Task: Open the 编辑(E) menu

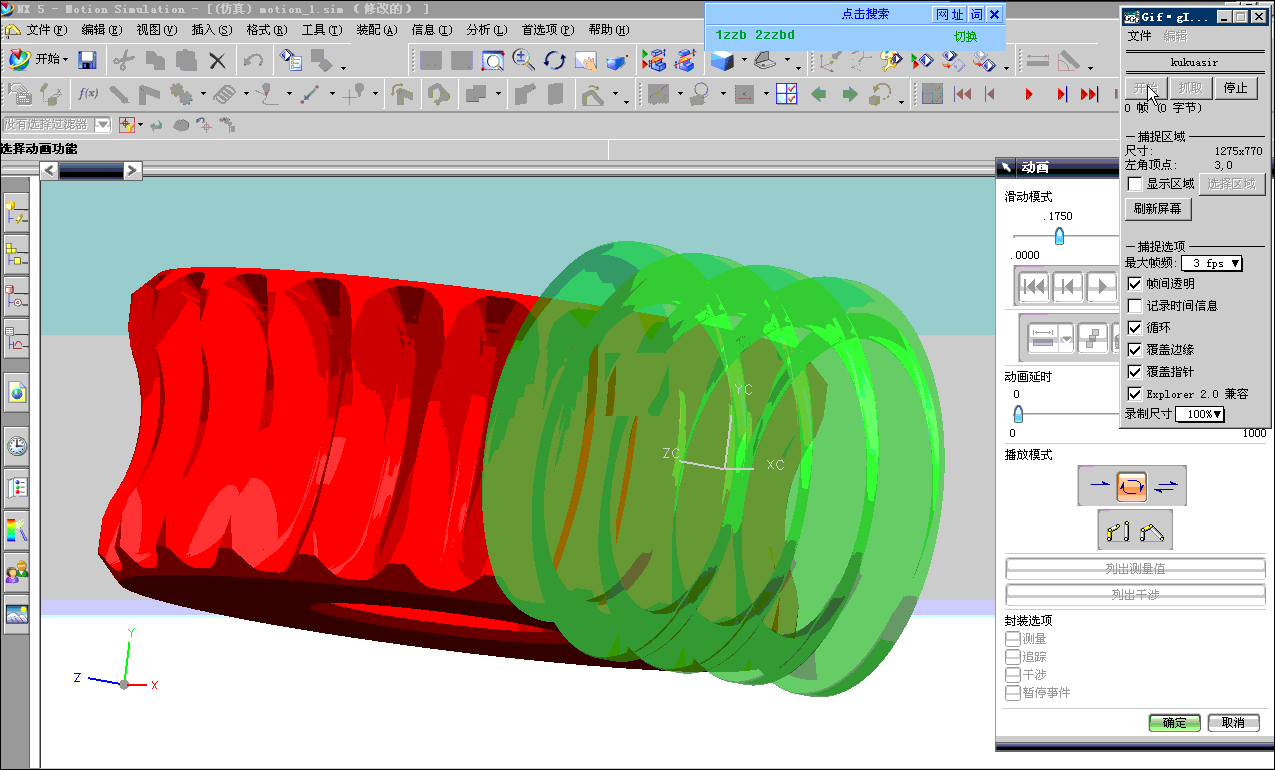Action: pos(102,30)
